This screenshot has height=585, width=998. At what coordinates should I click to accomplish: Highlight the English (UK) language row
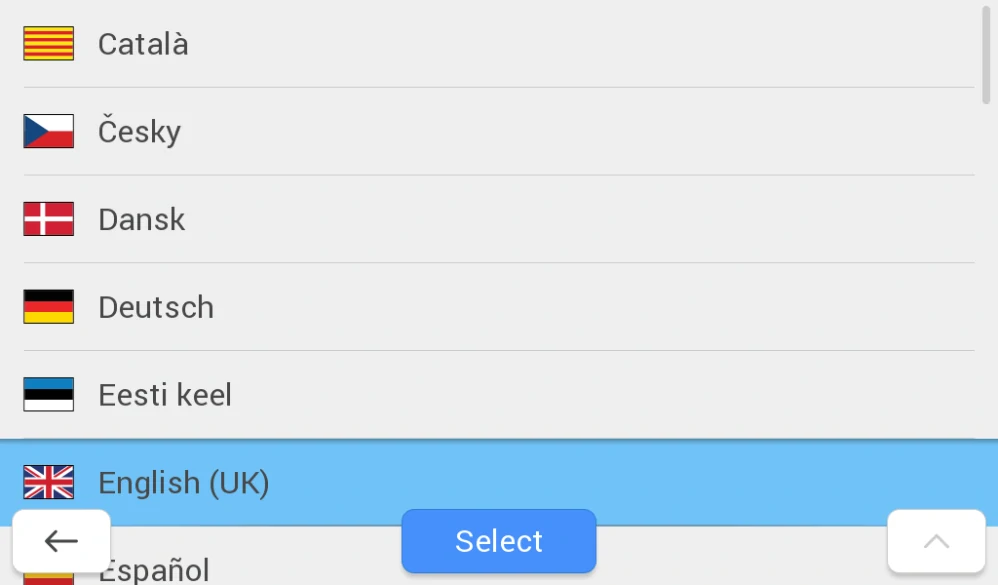[x=184, y=483]
